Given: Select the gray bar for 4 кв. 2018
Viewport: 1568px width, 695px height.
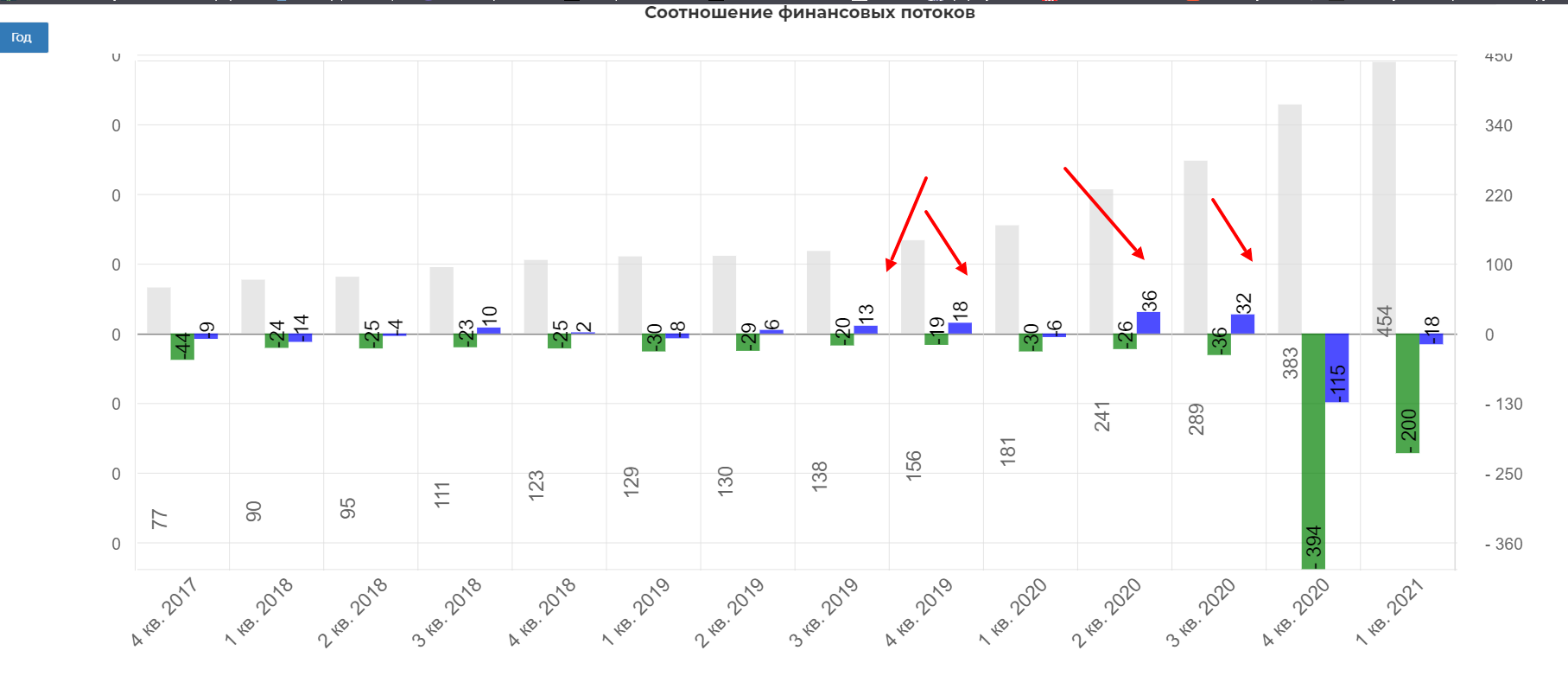Looking at the screenshot, I should click(536, 297).
